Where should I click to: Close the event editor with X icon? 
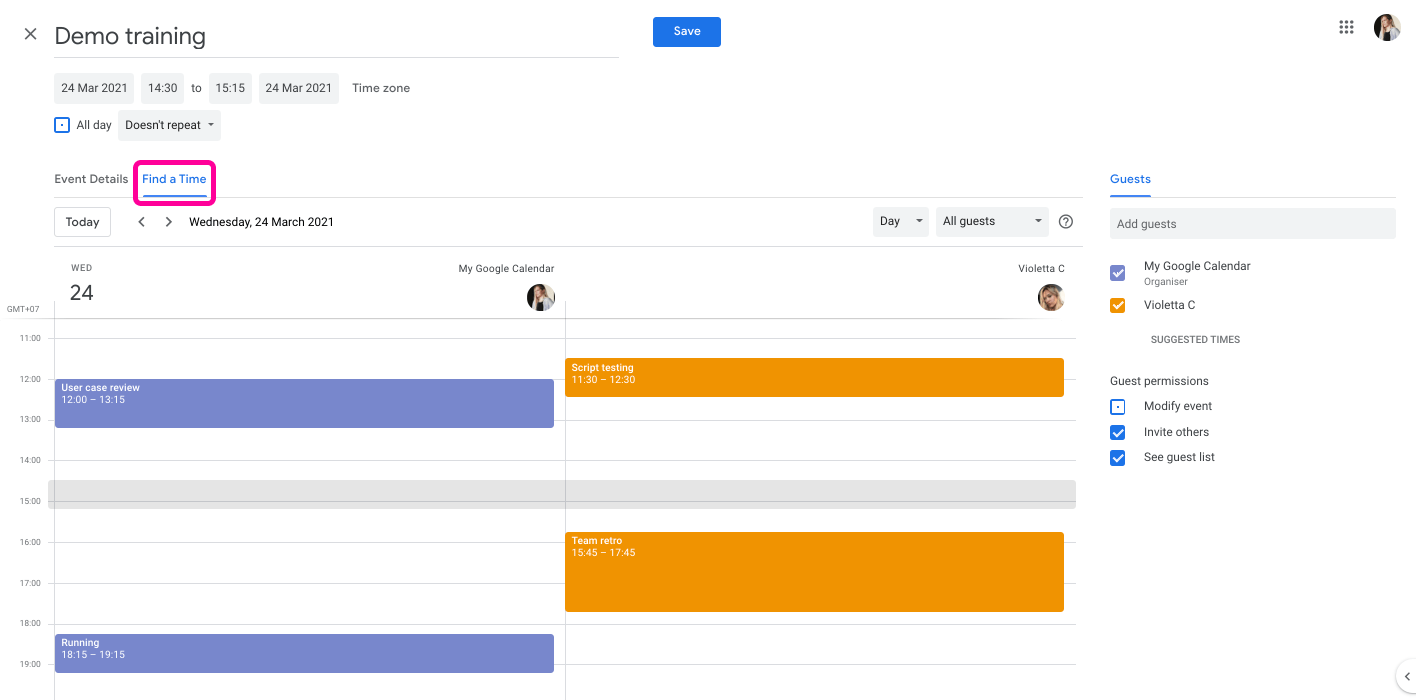point(30,34)
